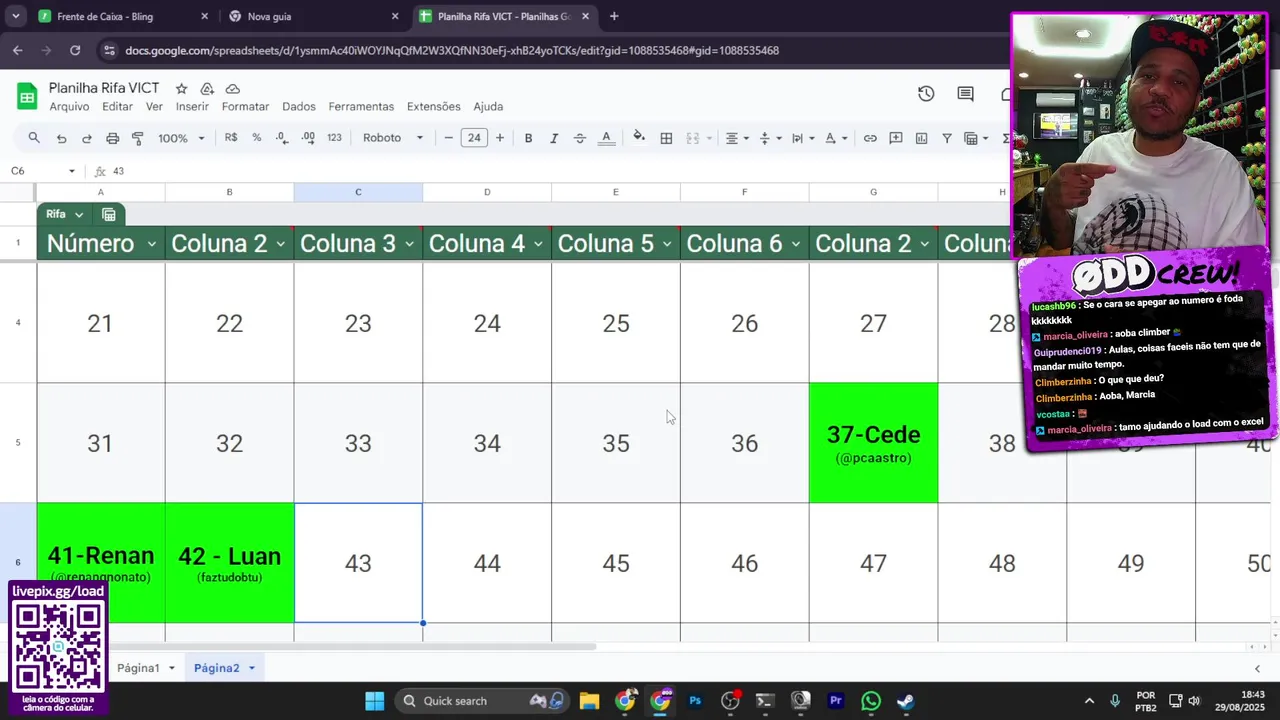Open the text color picker
This screenshot has height=720, width=1280.
pyautogui.click(x=606, y=138)
